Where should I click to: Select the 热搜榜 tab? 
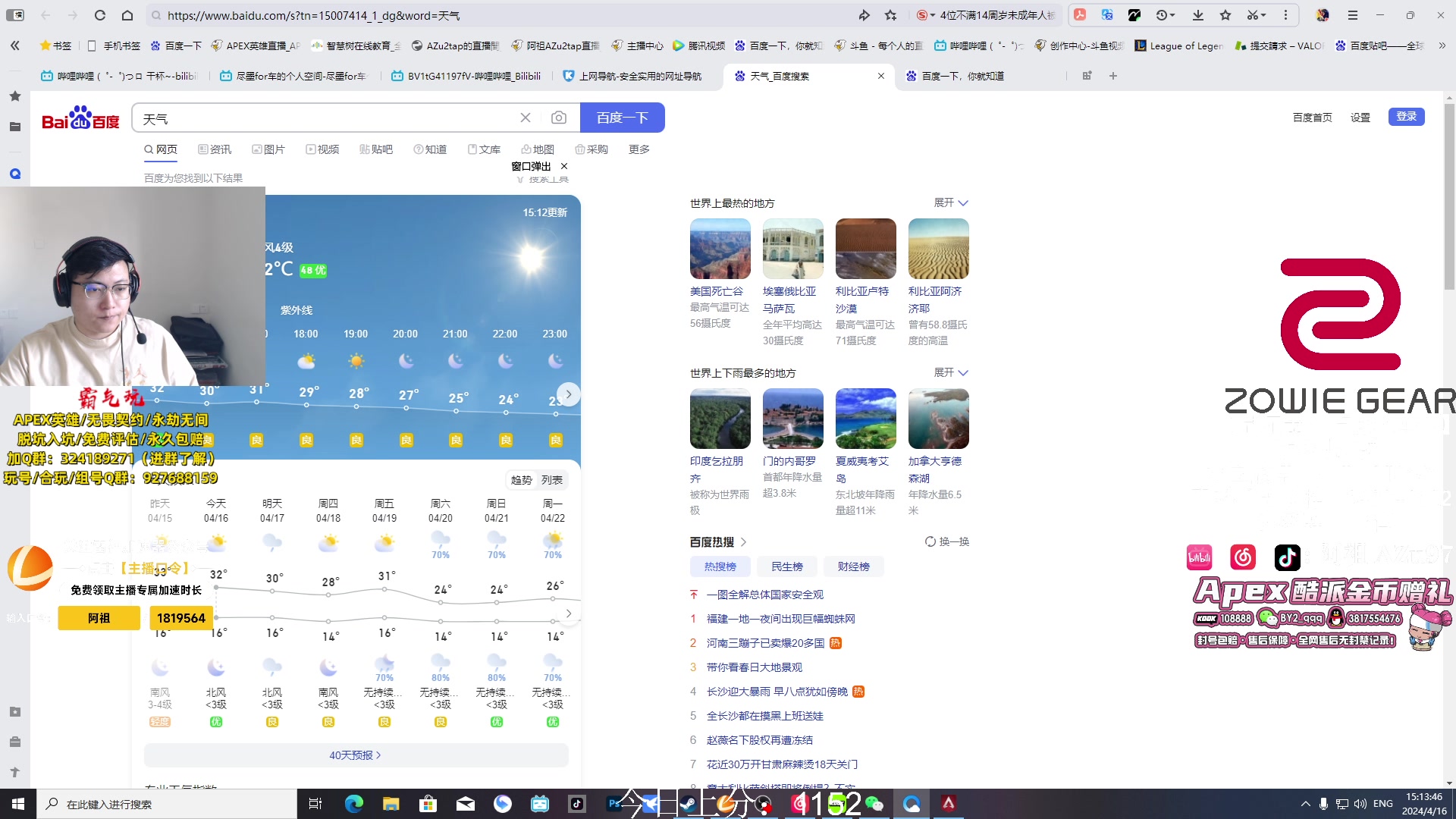tap(720, 566)
